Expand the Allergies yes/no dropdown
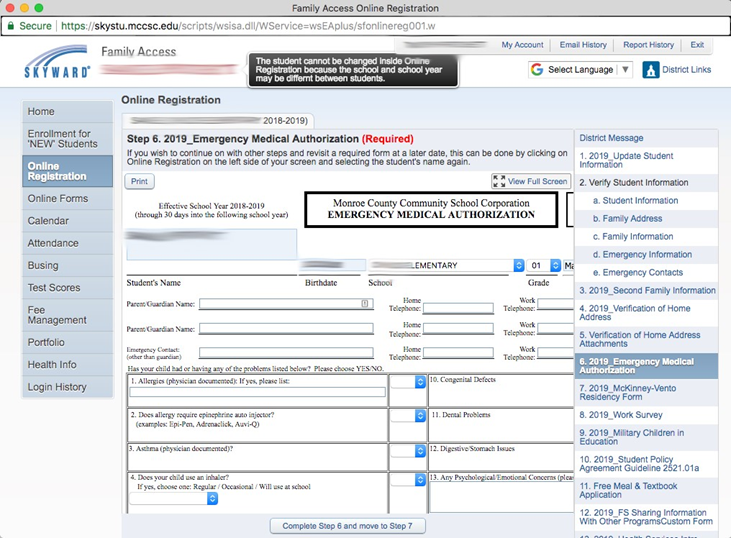The height and width of the screenshot is (538, 731). 407,381
